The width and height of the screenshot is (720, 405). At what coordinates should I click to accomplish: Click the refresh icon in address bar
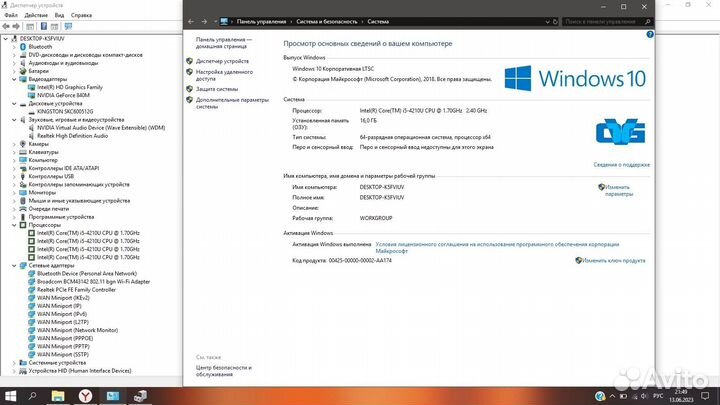(555, 22)
